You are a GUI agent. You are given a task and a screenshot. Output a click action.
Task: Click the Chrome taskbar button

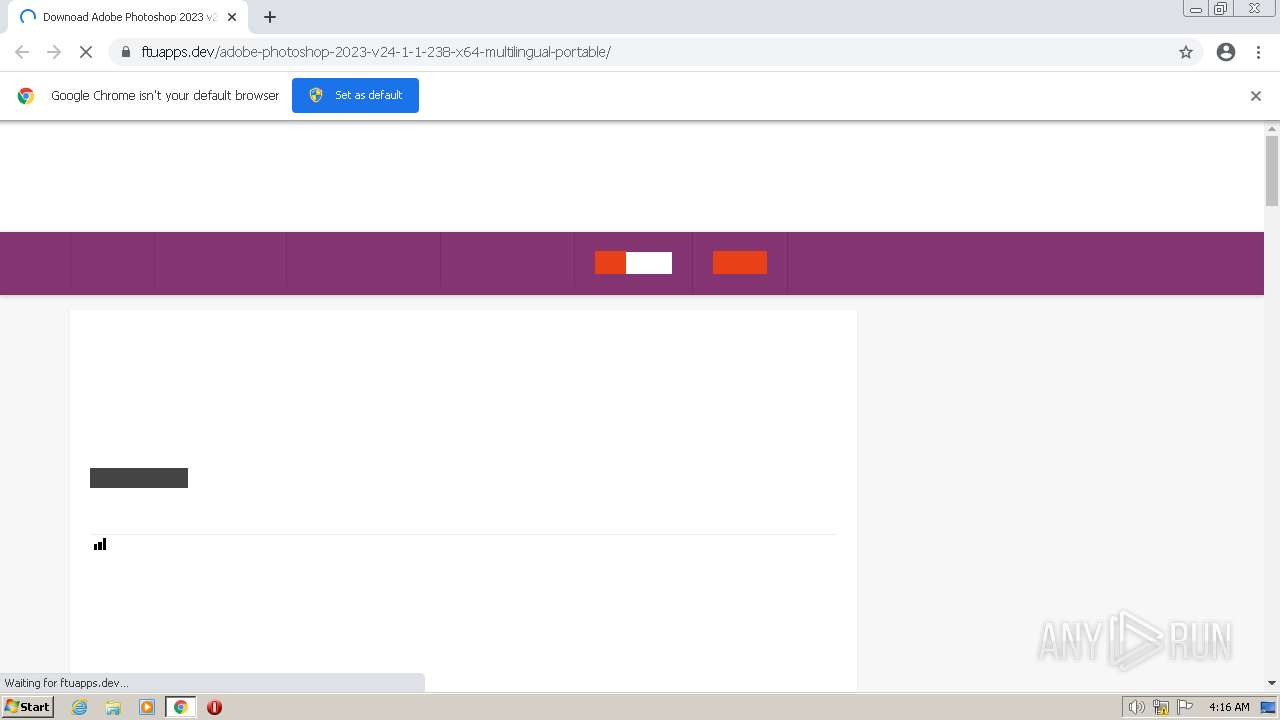pos(180,707)
